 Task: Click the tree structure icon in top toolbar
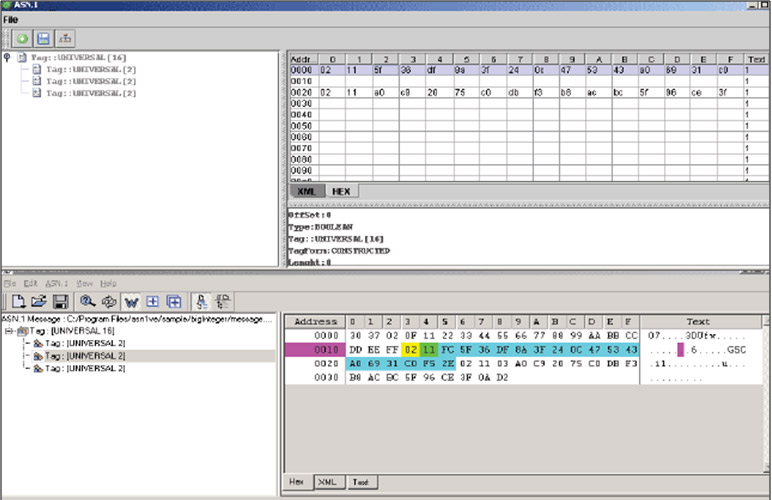(66, 38)
